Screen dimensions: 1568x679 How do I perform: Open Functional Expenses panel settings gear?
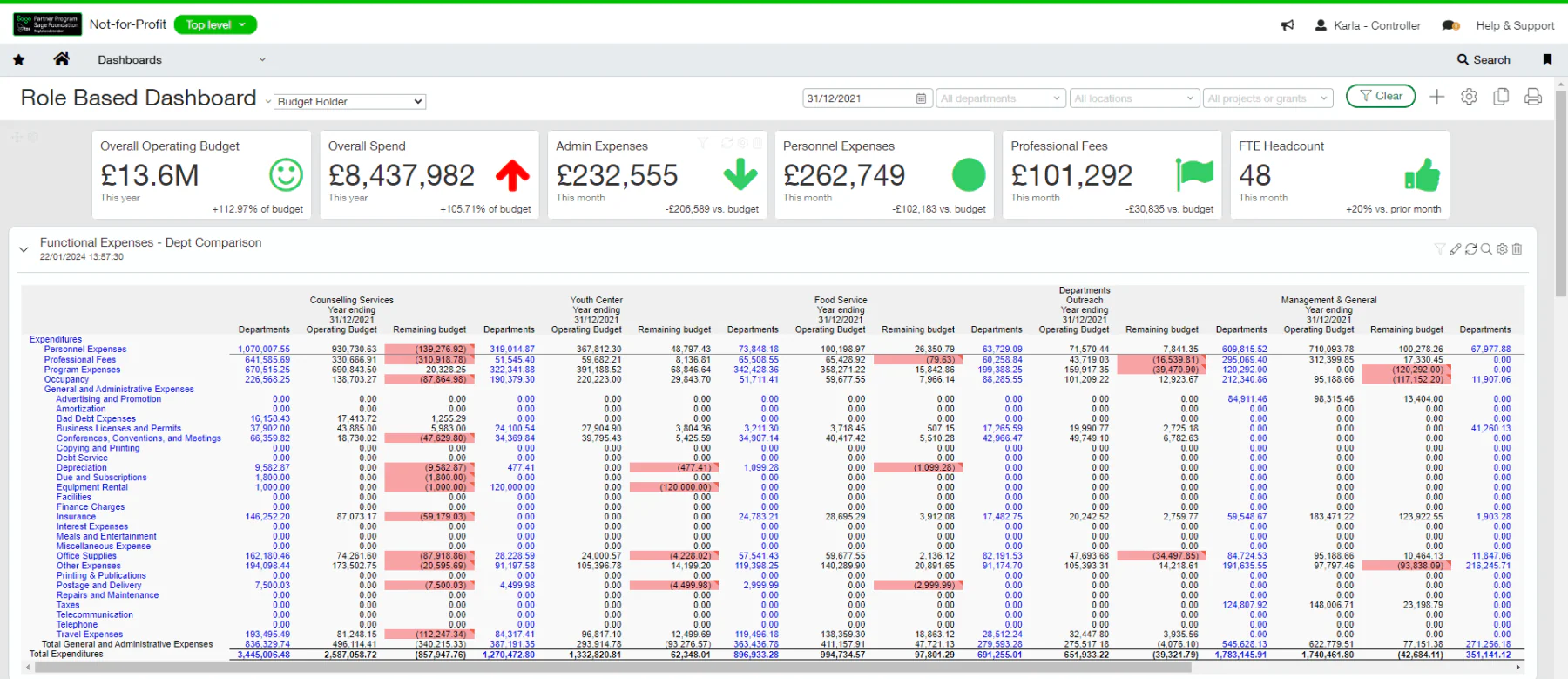tap(1502, 249)
